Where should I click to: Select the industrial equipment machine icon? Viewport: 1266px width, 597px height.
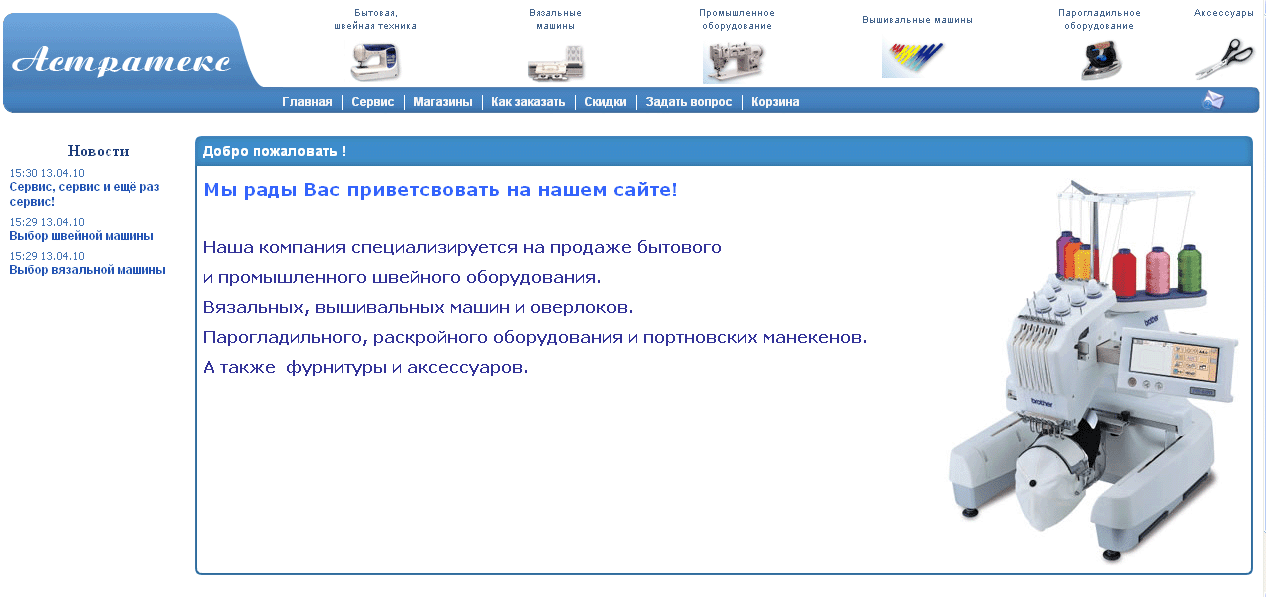click(x=736, y=63)
